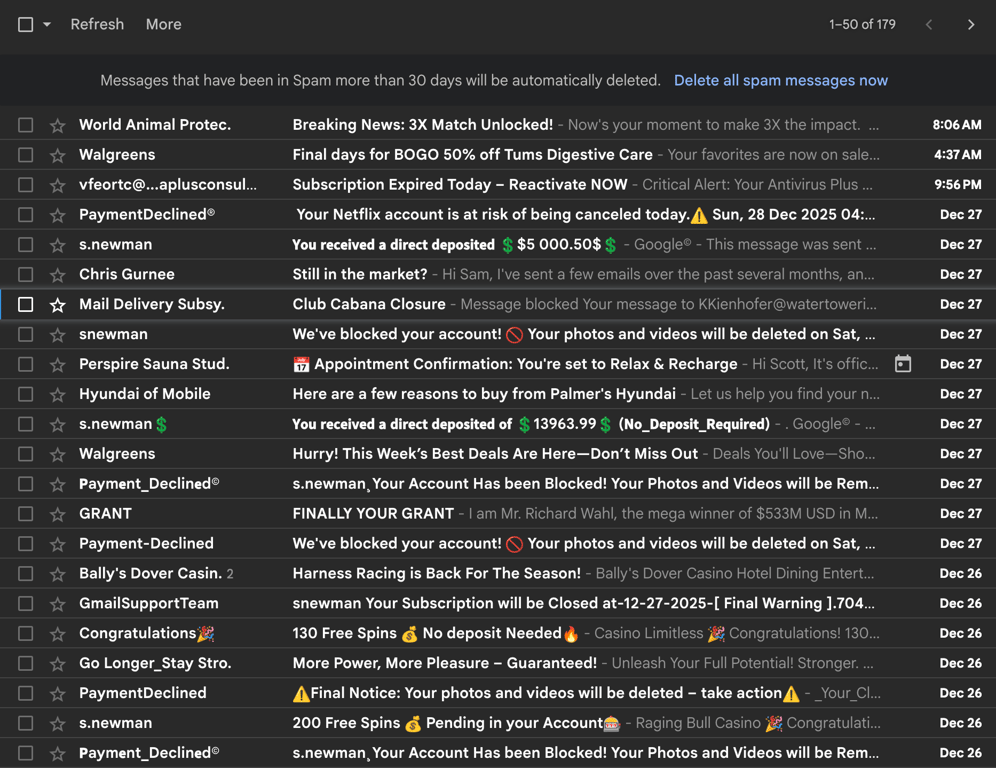
Task: Check the vfeortc subscription expired email
Action: (x=25, y=185)
